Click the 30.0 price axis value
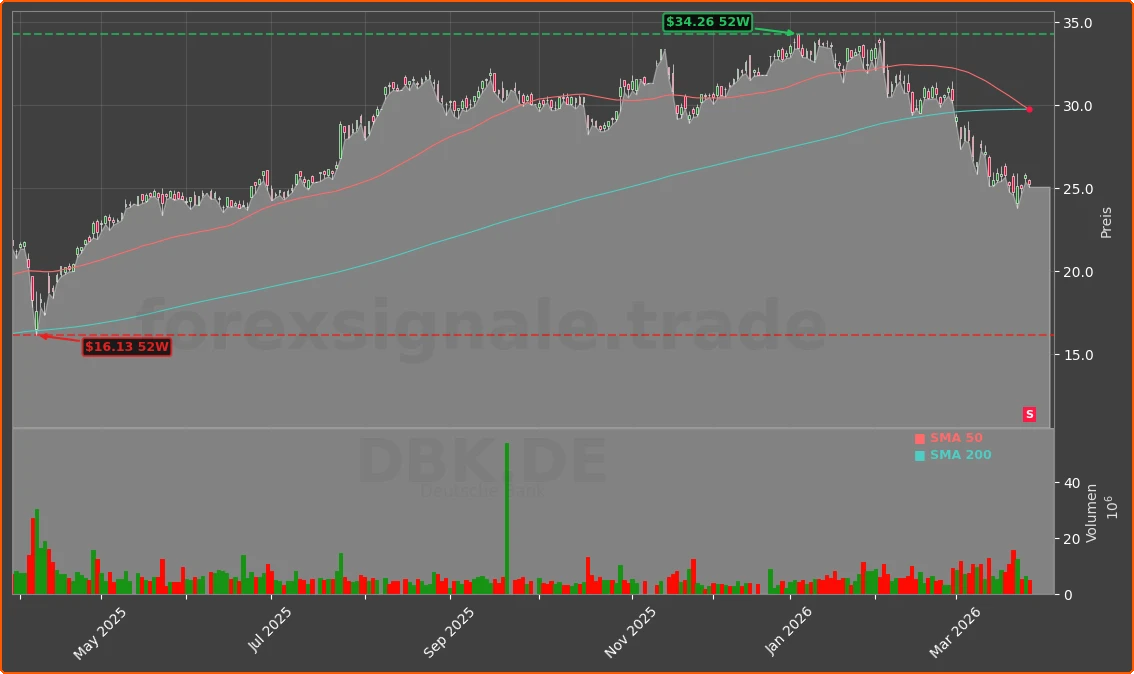This screenshot has height=674, width=1134. coord(1078,106)
